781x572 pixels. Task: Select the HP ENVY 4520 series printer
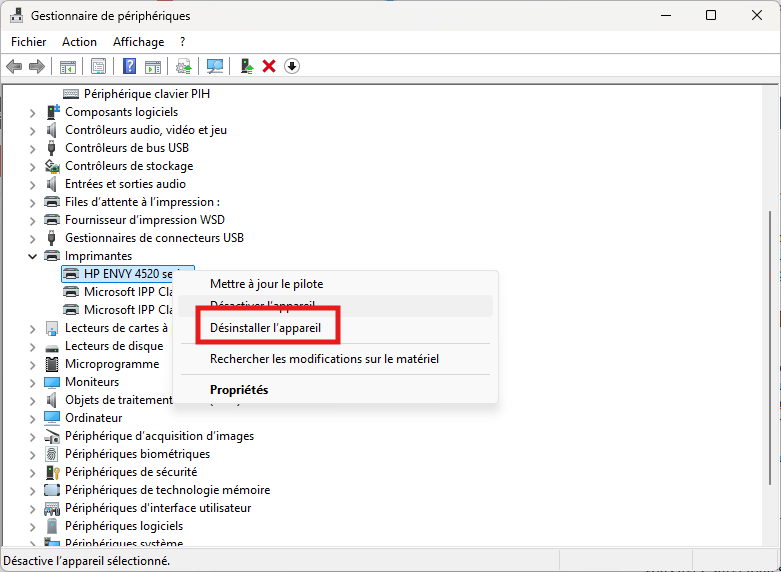128,274
